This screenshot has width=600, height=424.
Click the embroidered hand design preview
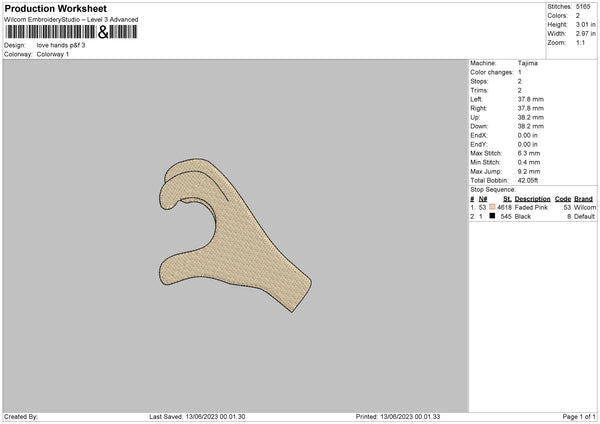click(235, 235)
